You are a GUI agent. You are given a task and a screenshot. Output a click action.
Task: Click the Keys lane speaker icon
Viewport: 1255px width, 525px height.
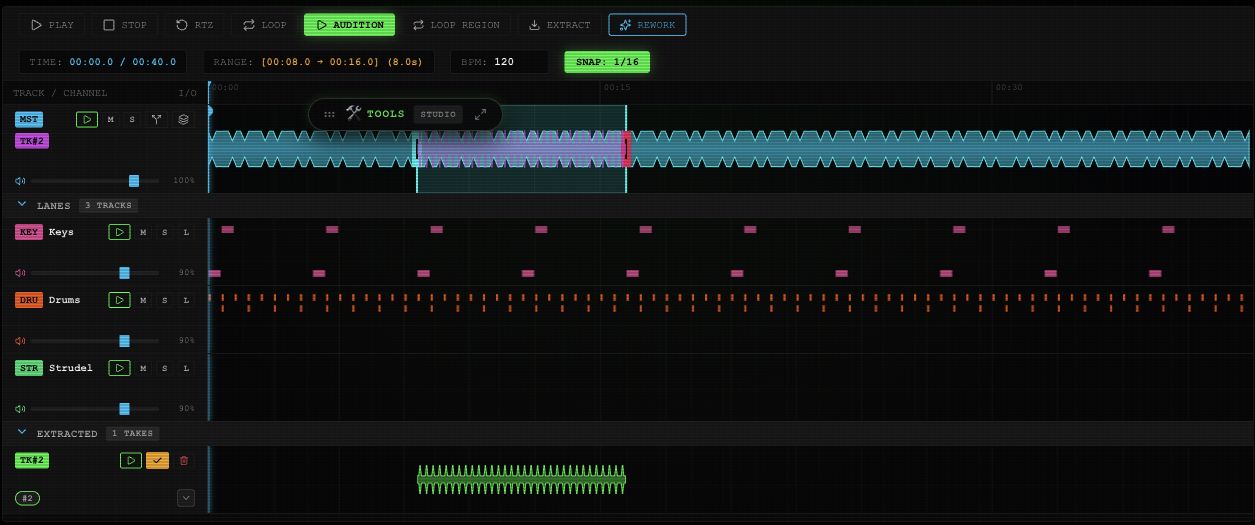(x=20, y=272)
